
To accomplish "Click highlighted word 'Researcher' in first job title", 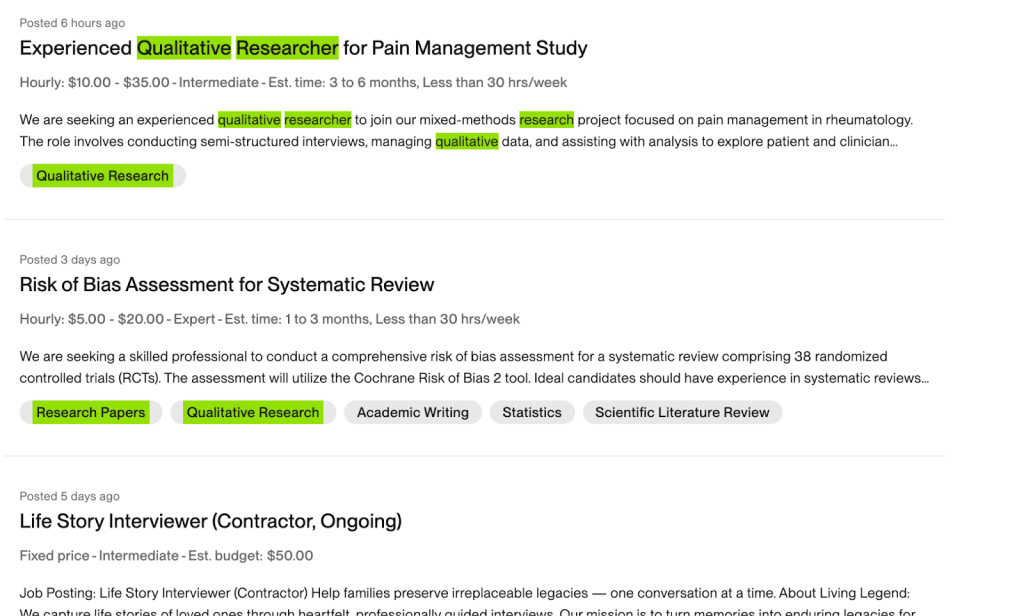I will tap(287, 48).
